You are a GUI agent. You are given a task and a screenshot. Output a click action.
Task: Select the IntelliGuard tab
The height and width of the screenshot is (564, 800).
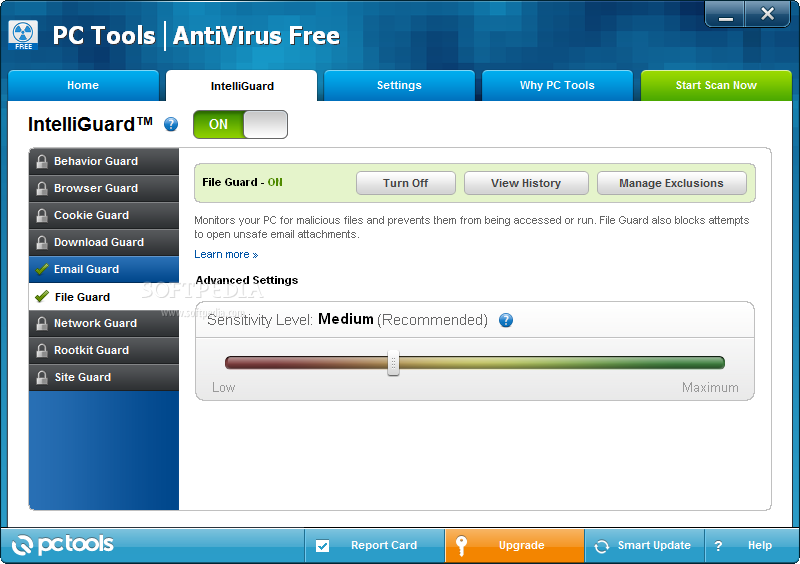click(x=242, y=86)
